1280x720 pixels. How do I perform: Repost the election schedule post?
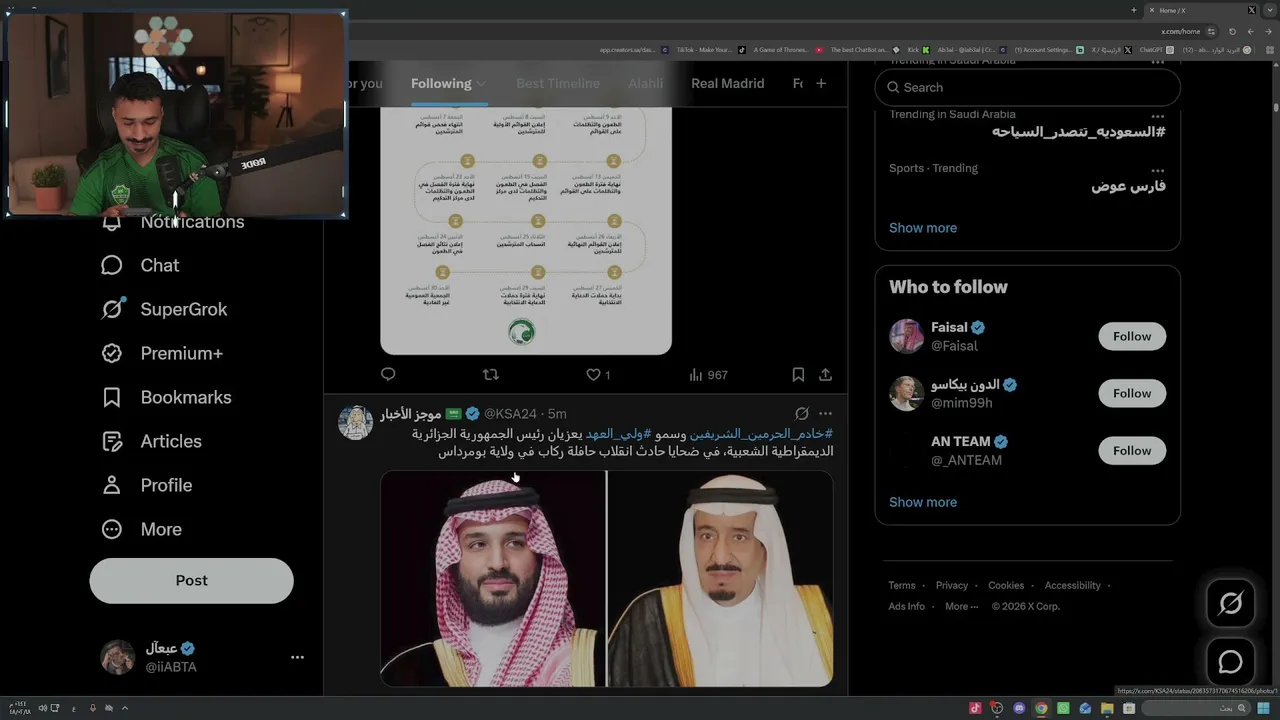490,374
